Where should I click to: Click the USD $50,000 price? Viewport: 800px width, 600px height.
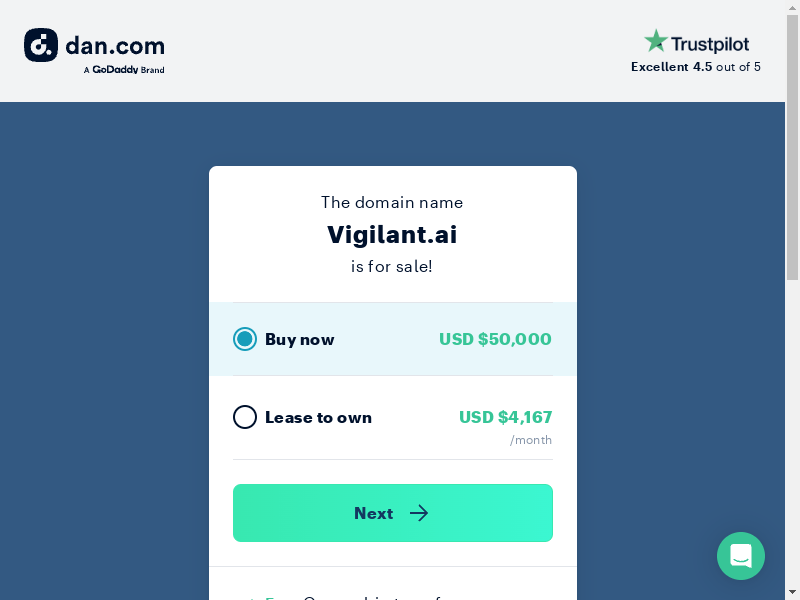point(495,339)
